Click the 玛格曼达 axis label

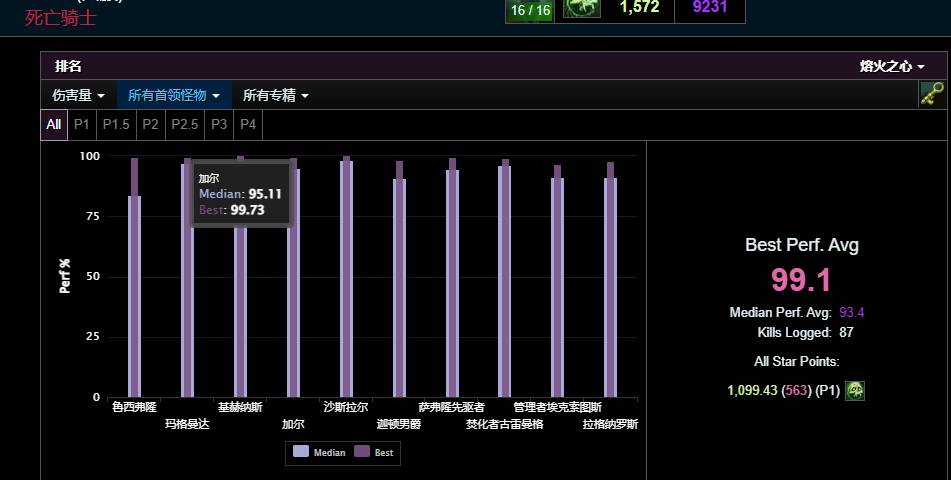(x=187, y=424)
